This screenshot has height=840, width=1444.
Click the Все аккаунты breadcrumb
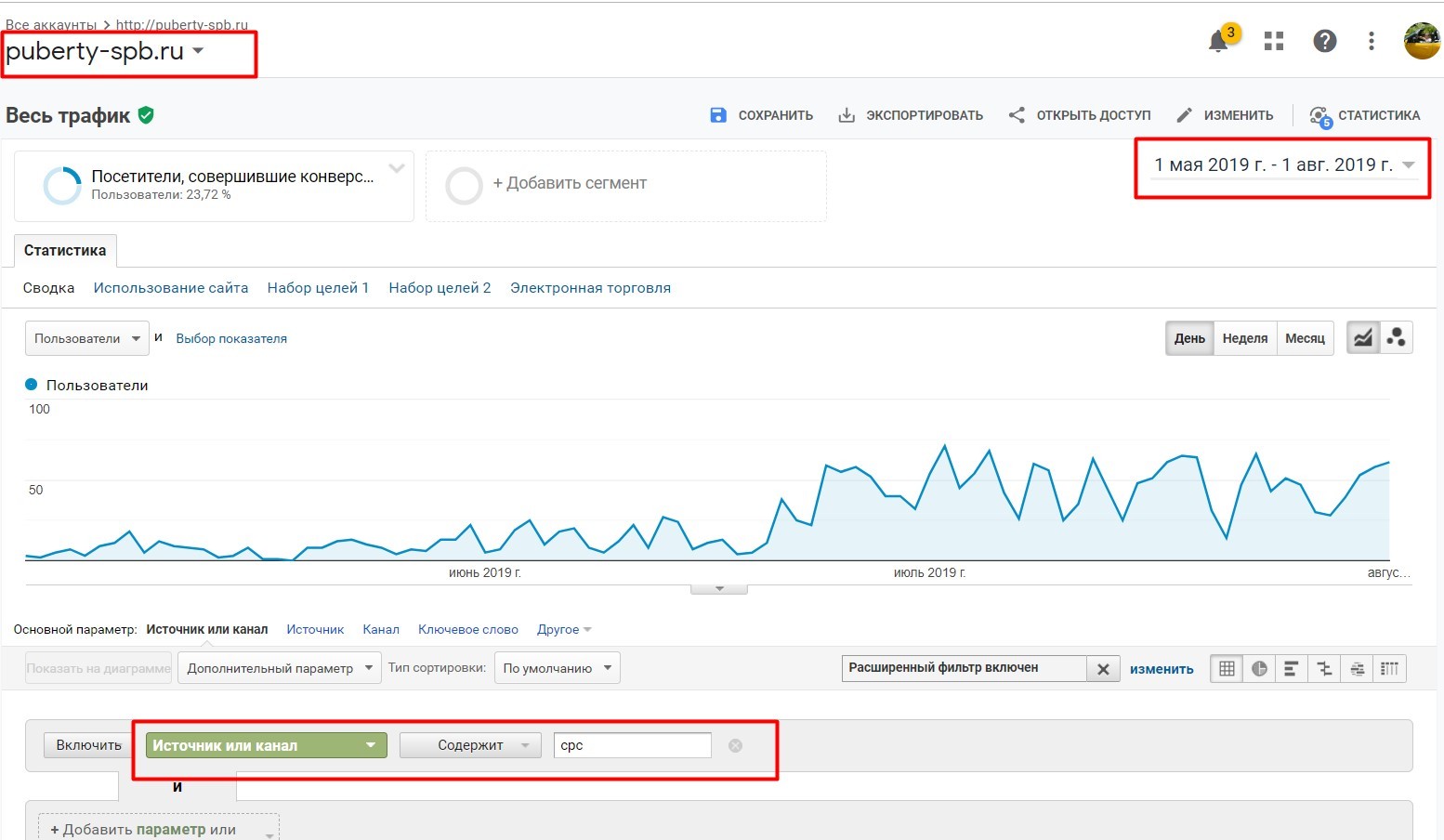[x=51, y=25]
